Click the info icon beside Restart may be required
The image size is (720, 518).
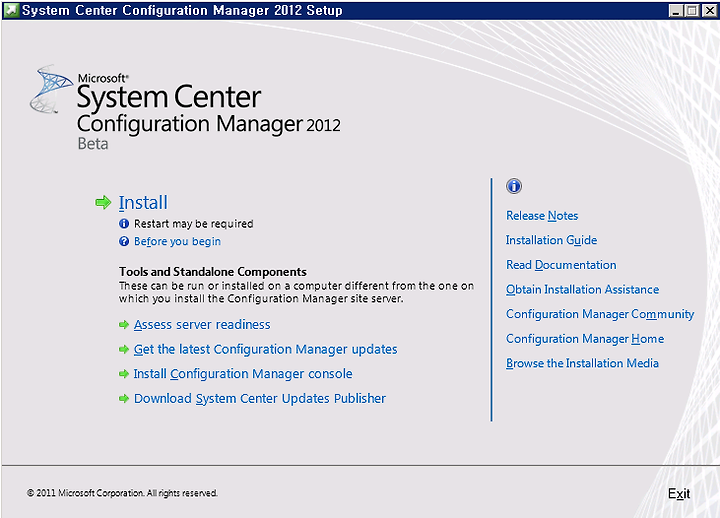pyautogui.click(x=124, y=224)
